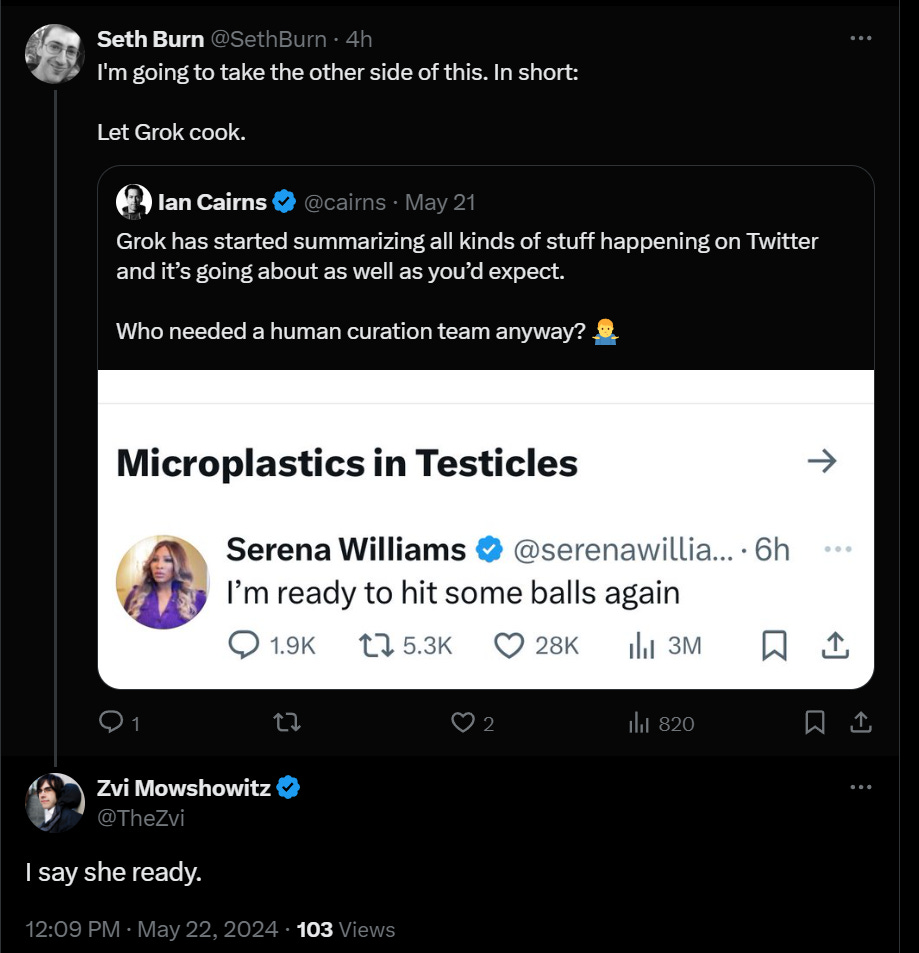Viewport: 919px width, 953px height.
Task: Like Serena Williams tweet with 28K
Action: (510, 646)
